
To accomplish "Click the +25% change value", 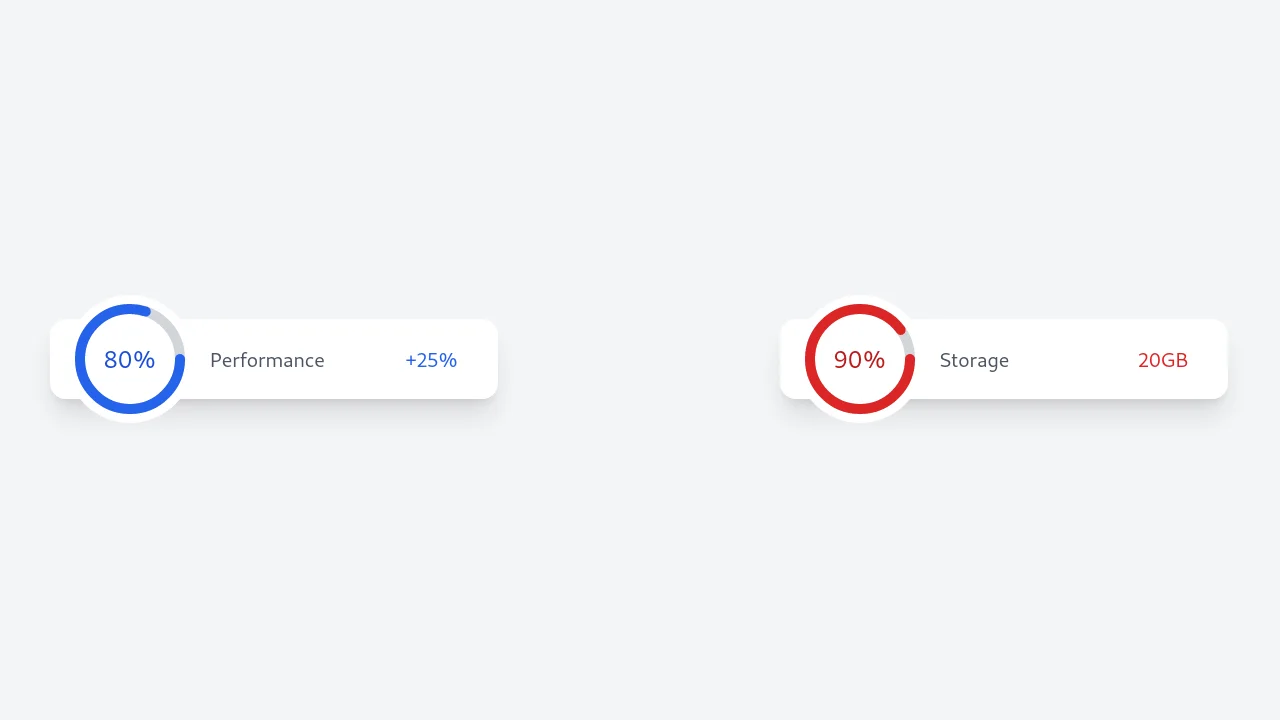I will [x=431, y=360].
